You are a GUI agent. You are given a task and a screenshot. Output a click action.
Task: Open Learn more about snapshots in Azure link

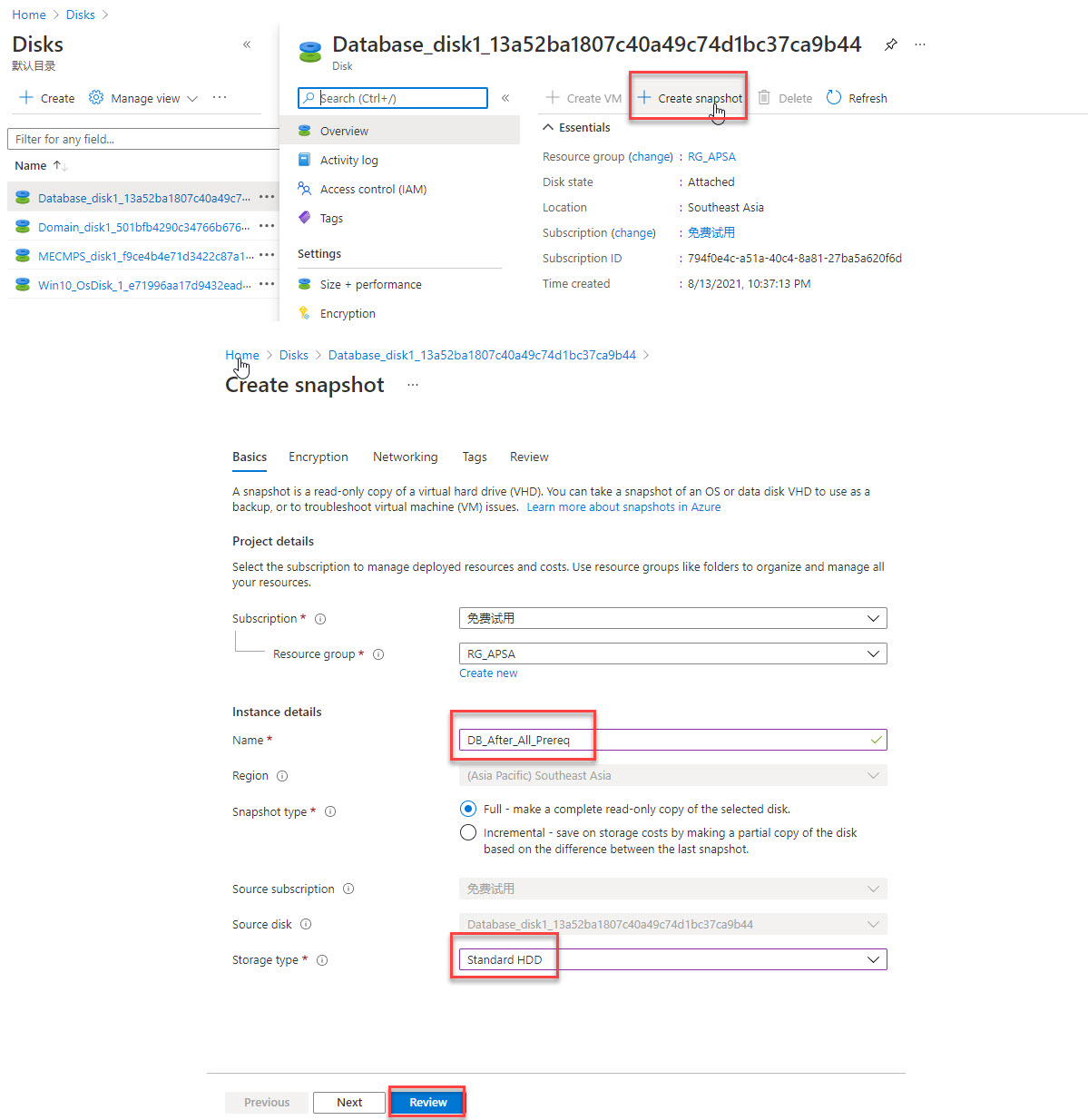[x=623, y=507]
